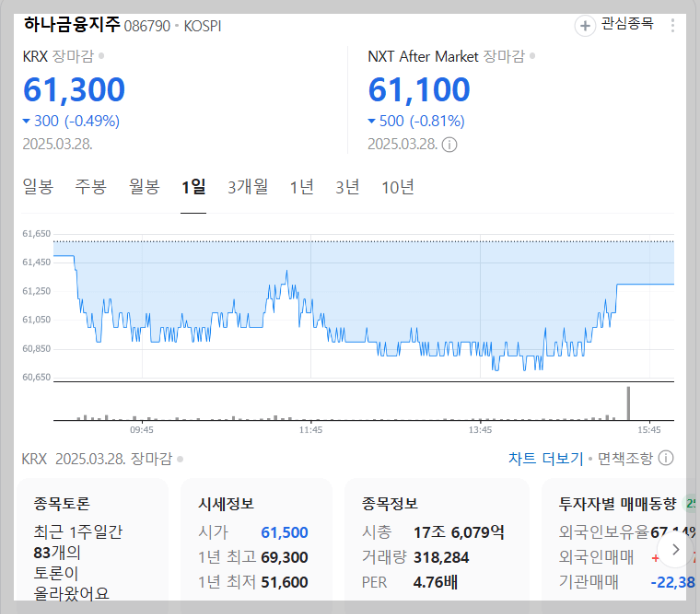Click the info icon next to NXT date
This screenshot has width=700, height=614.
pyautogui.click(x=449, y=145)
